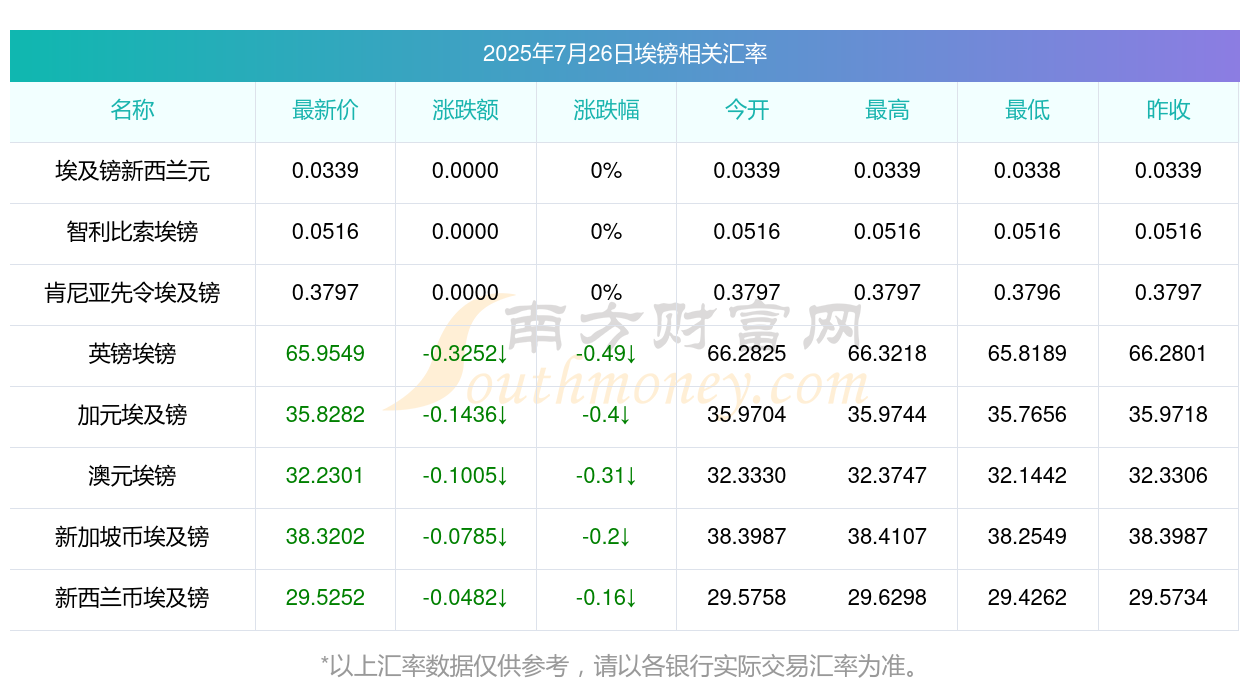Click previous close 32.3306 for 澳元埃镑
1250x698 pixels.
1168,476
